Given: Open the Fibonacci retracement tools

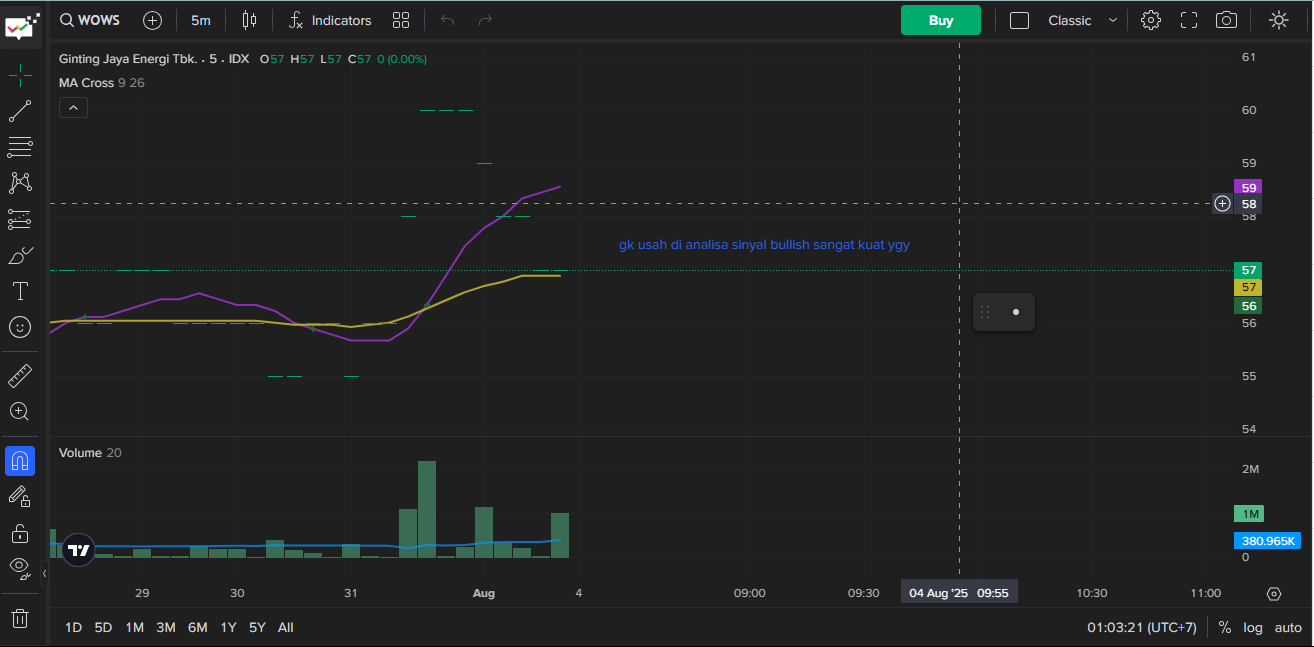Looking at the screenshot, I should click(20, 147).
